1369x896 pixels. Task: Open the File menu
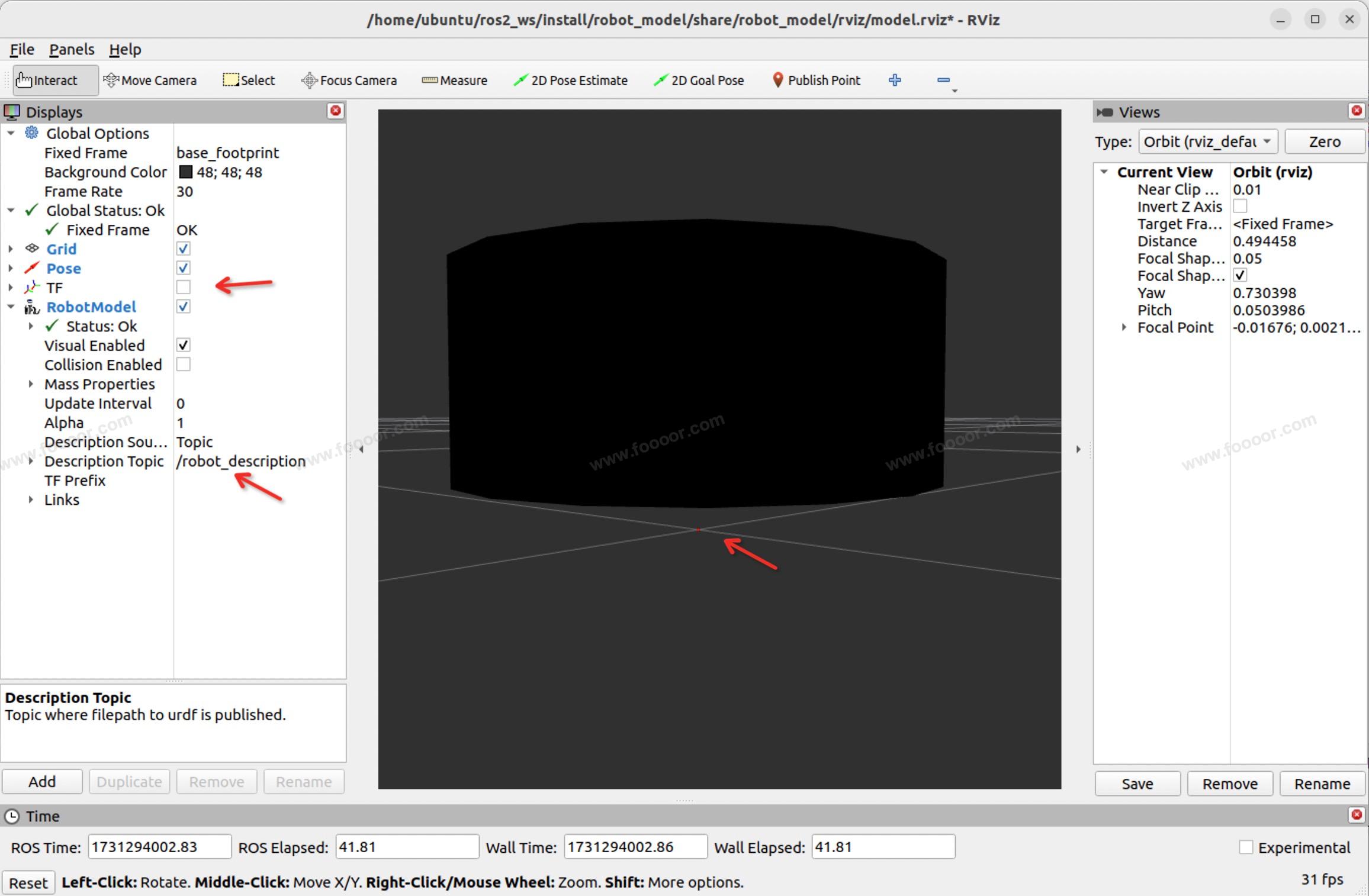click(22, 50)
